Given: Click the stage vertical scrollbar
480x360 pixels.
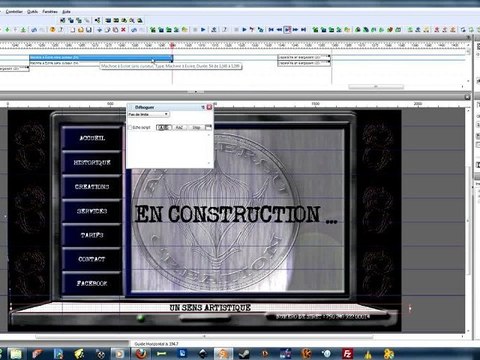Looking at the screenshot, I should tap(468, 220).
